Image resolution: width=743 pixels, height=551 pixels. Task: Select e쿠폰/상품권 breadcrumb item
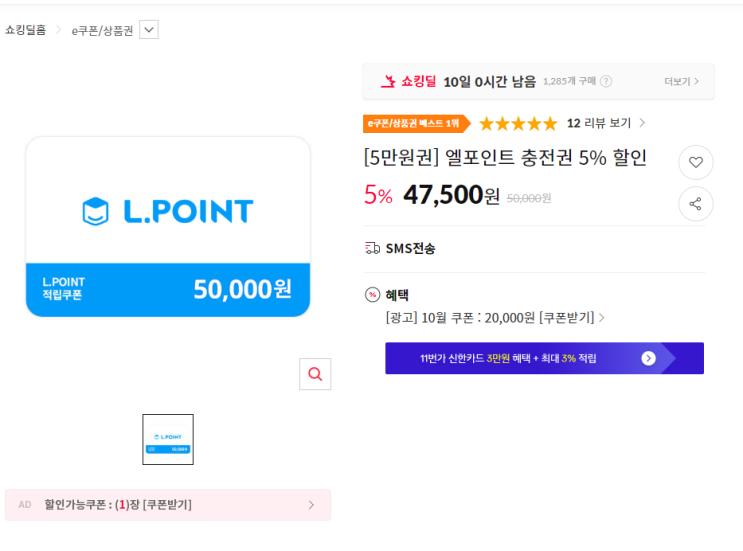102,30
